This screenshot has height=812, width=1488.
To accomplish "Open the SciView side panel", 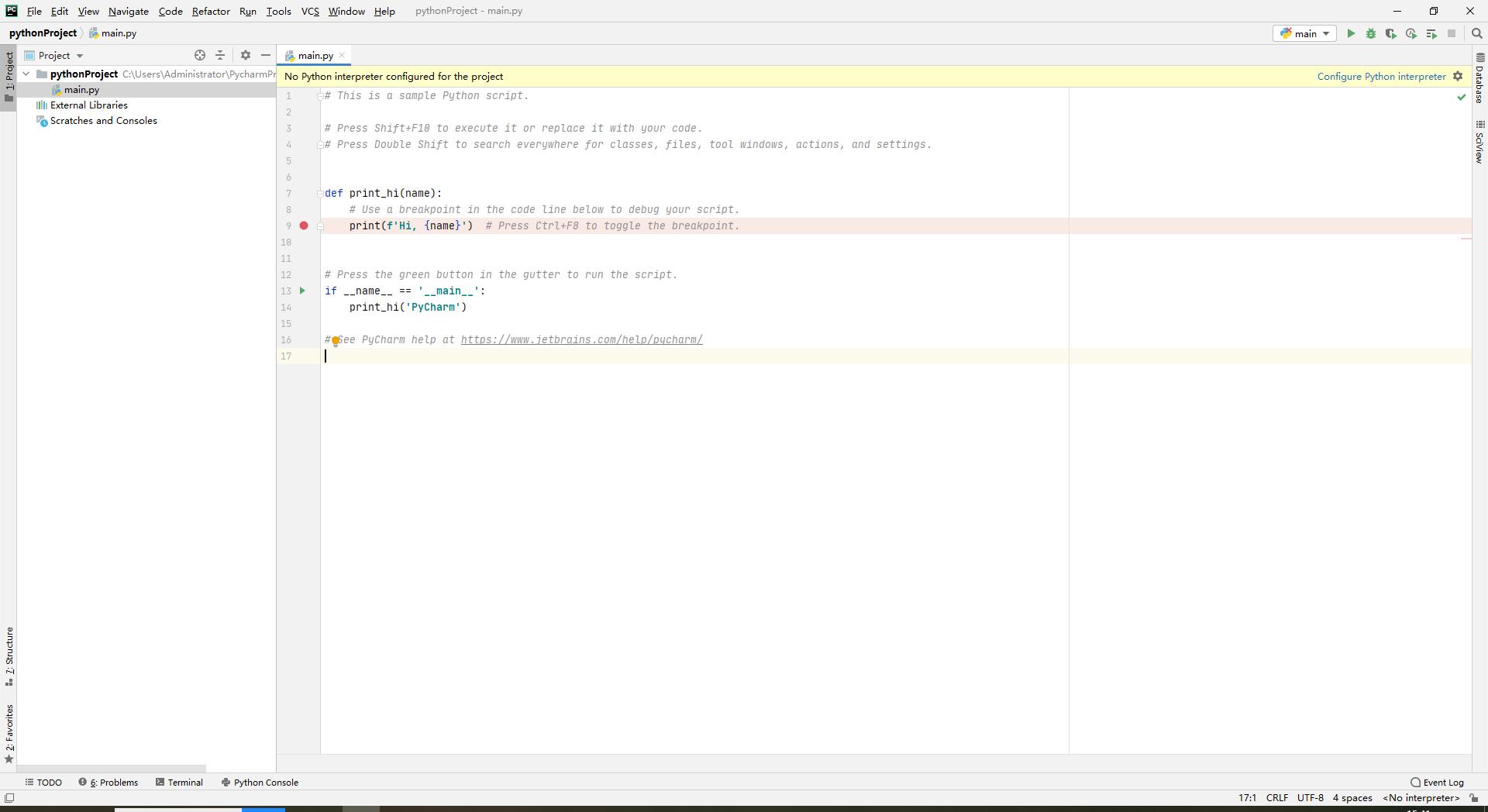I will click(x=1479, y=142).
